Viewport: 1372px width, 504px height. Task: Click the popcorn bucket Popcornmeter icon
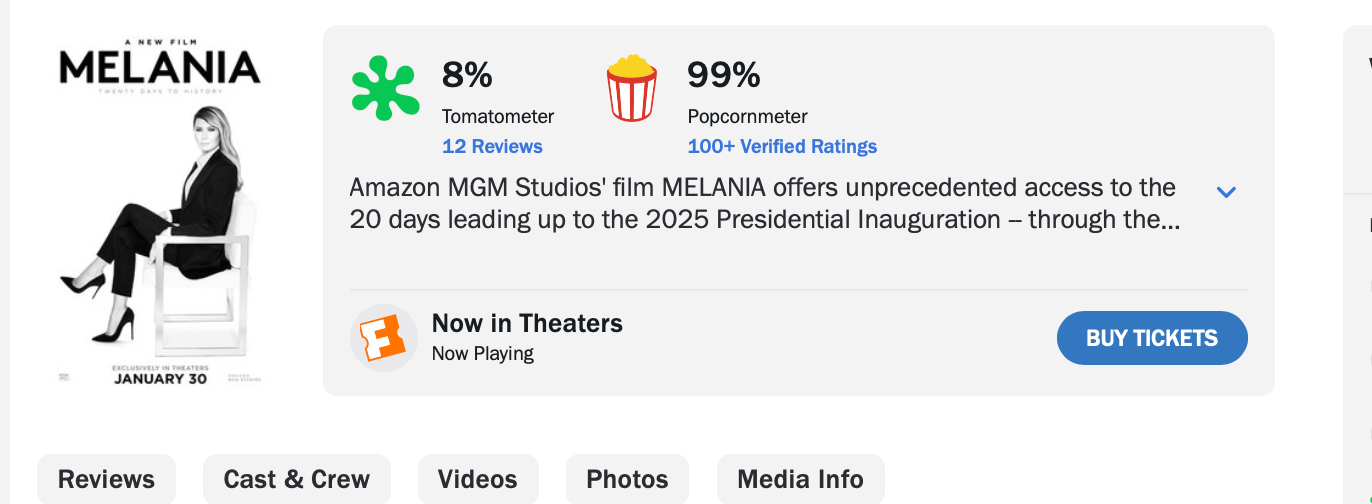point(632,89)
